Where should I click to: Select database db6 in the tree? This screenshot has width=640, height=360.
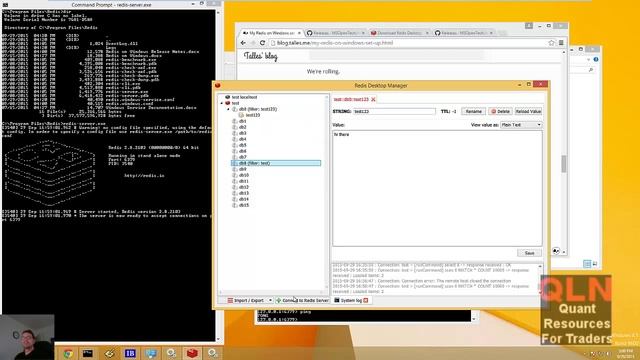pyautogui.click(x=242, y=151)
